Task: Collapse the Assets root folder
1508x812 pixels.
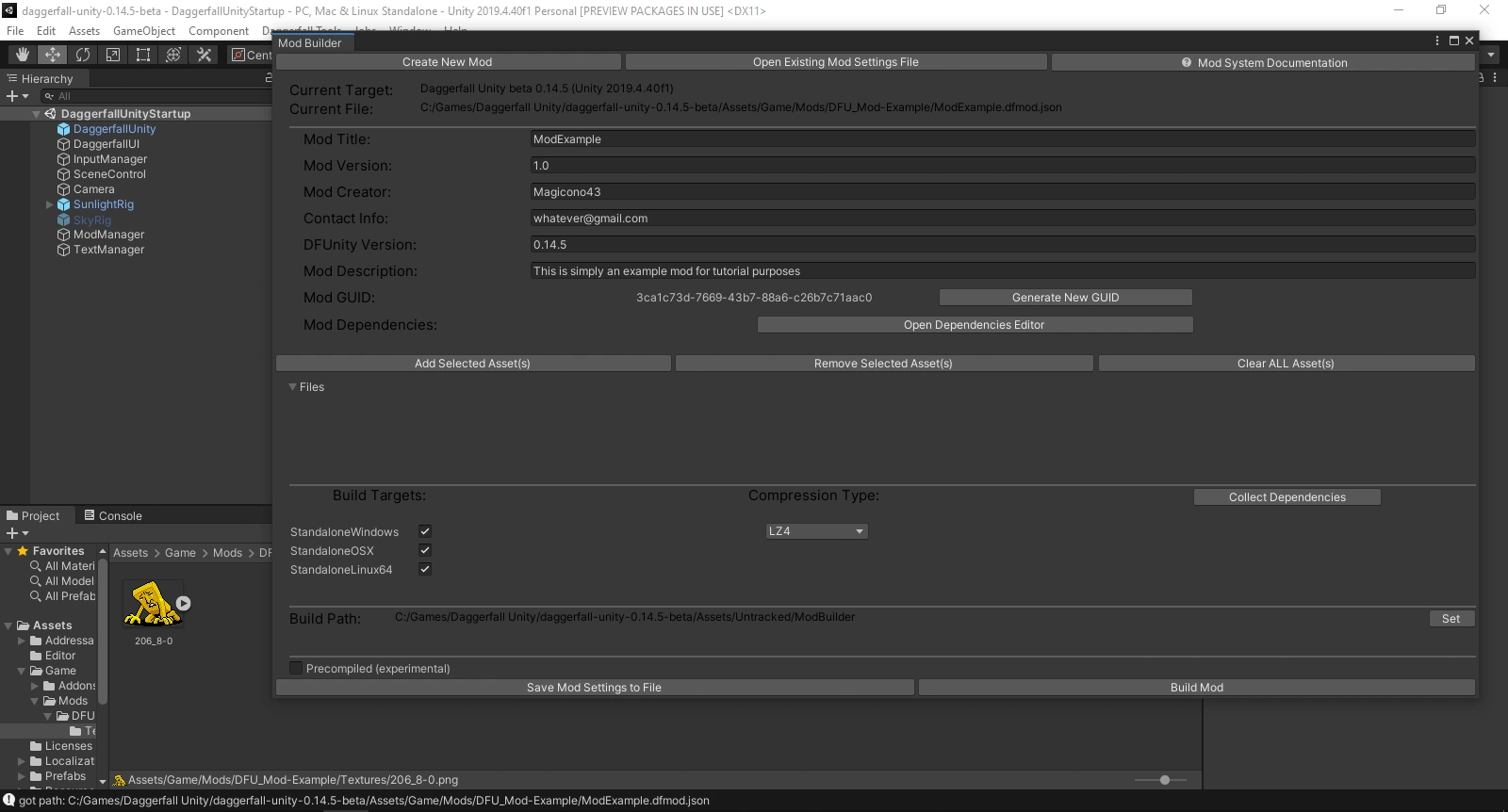Action: tap(8, 625)
